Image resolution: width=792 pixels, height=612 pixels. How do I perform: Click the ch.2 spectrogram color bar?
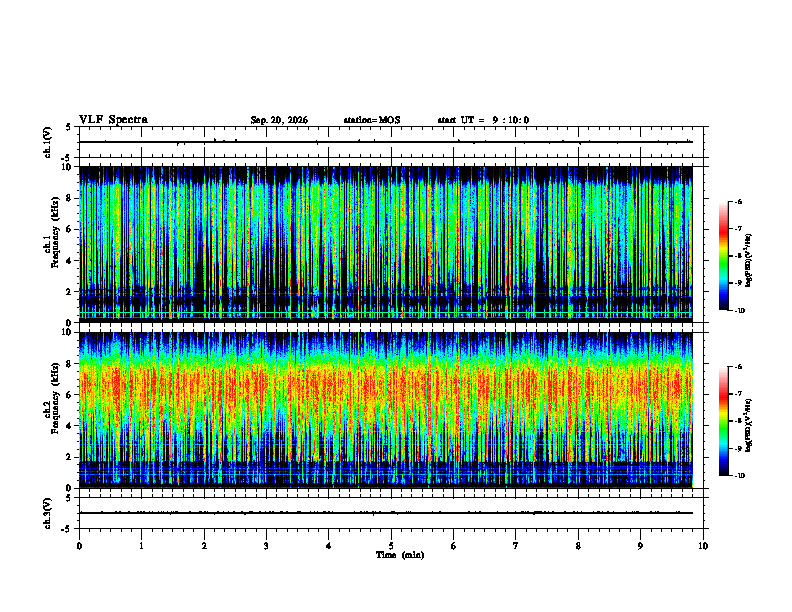point(723,421)
